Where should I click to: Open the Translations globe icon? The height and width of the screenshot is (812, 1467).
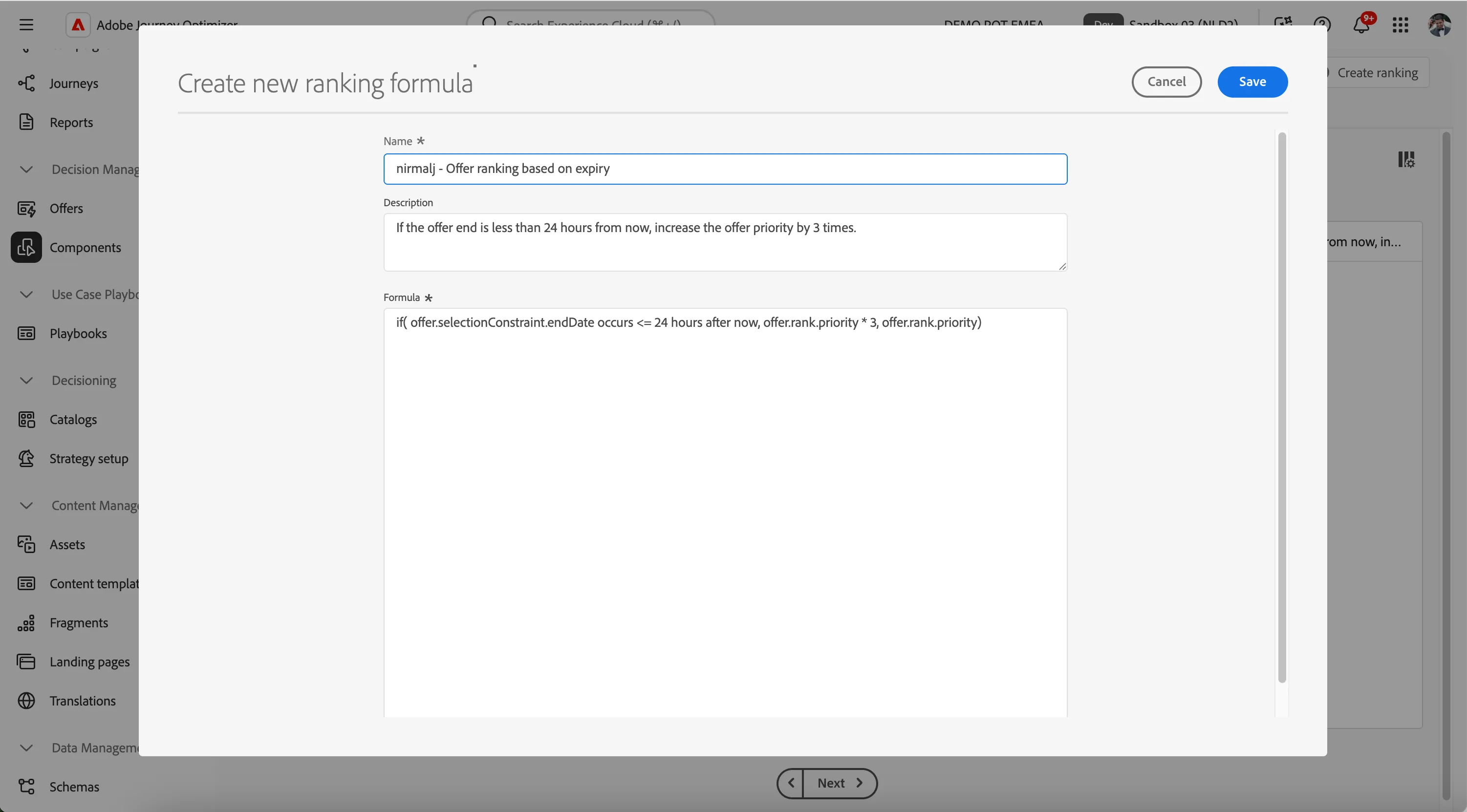coord(26,701)
